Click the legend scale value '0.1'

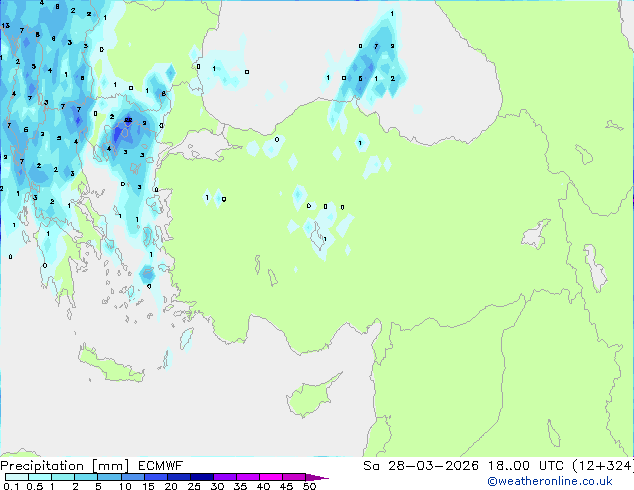click(11, 486)
